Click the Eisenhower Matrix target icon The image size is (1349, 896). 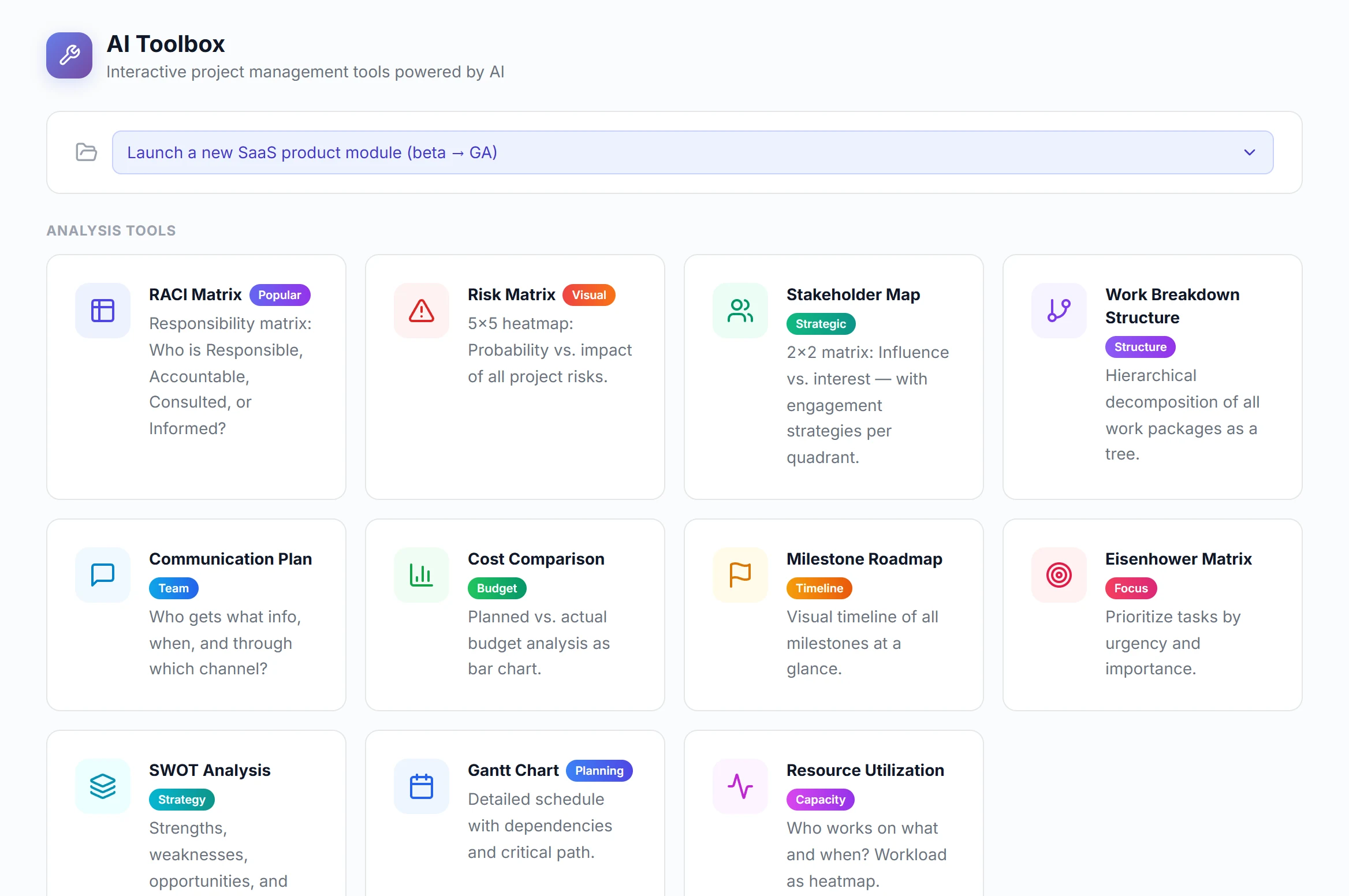tap(1059, 575)
